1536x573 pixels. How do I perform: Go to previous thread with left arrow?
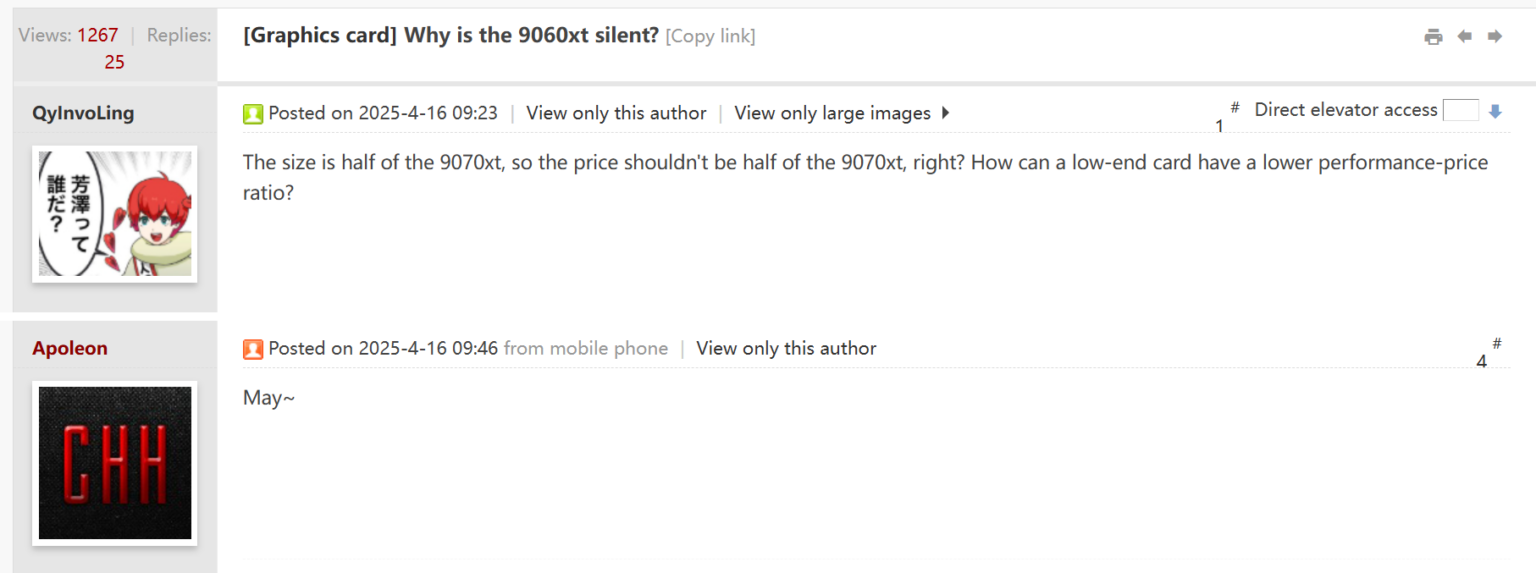pyautogui.click(x=1464, y=37)
